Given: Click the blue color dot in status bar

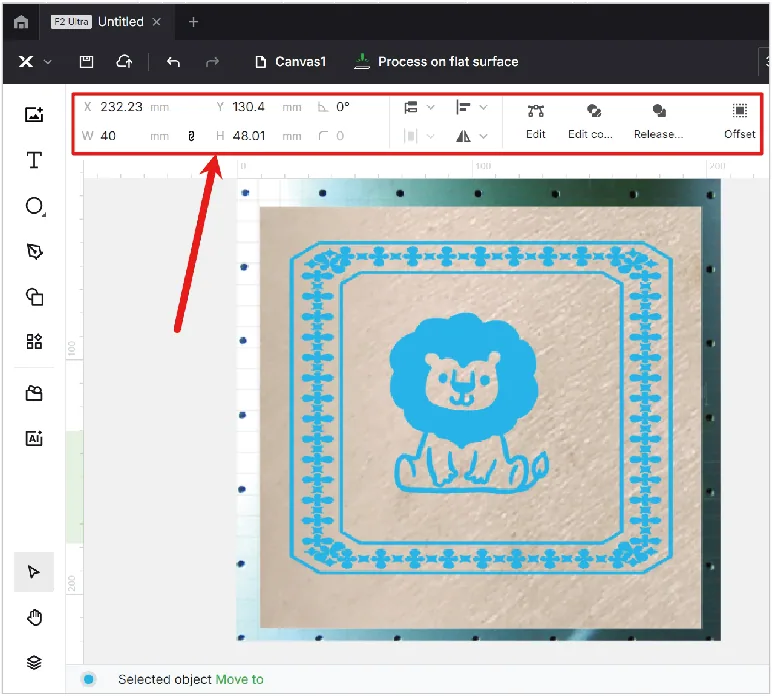Looking at the screenshot, I should click(x=89, y=679).
